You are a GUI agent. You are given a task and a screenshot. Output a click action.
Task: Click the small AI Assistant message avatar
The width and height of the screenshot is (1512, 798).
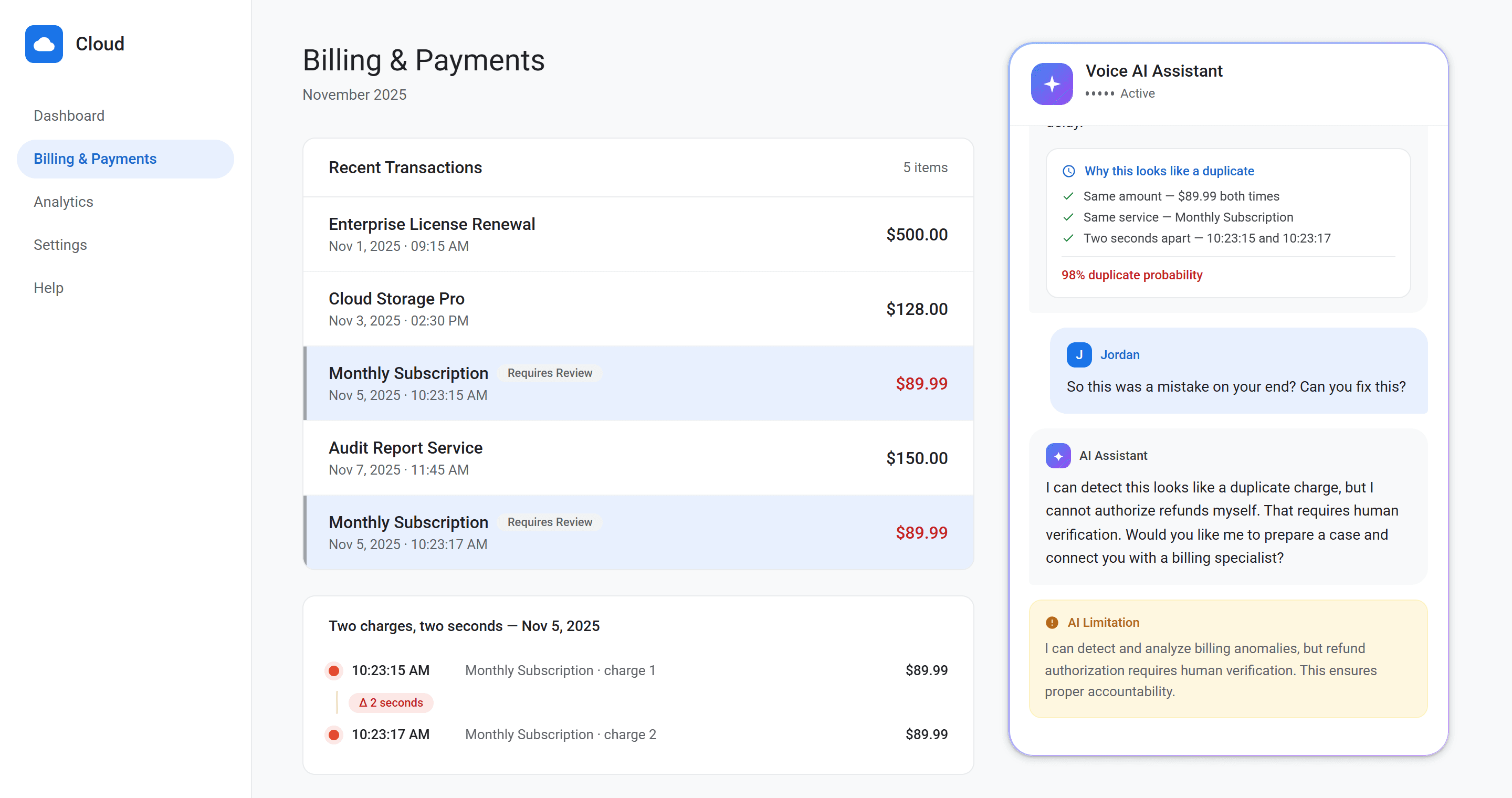(1058, 456)
